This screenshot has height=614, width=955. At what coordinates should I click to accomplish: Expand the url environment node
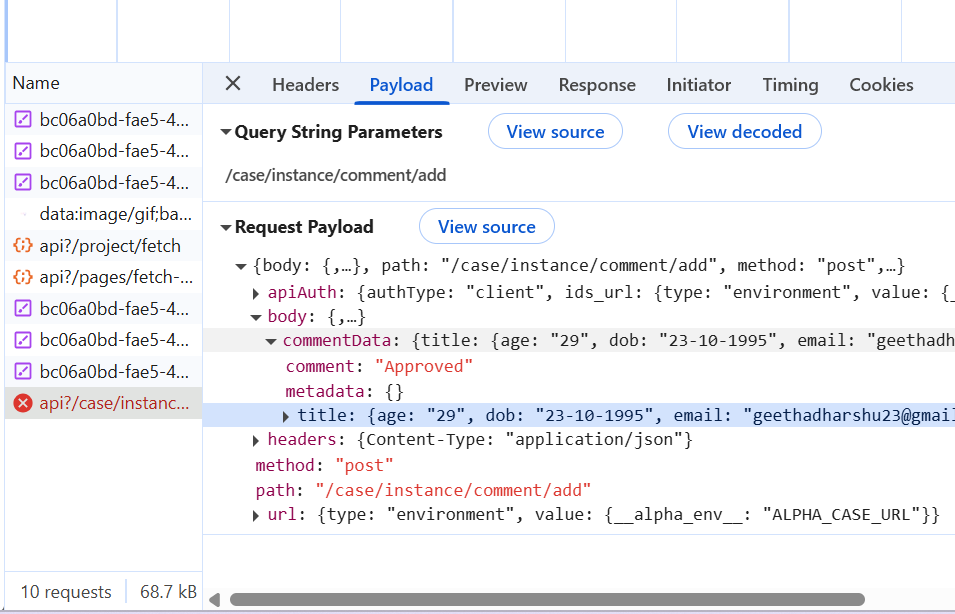(256, 515)
